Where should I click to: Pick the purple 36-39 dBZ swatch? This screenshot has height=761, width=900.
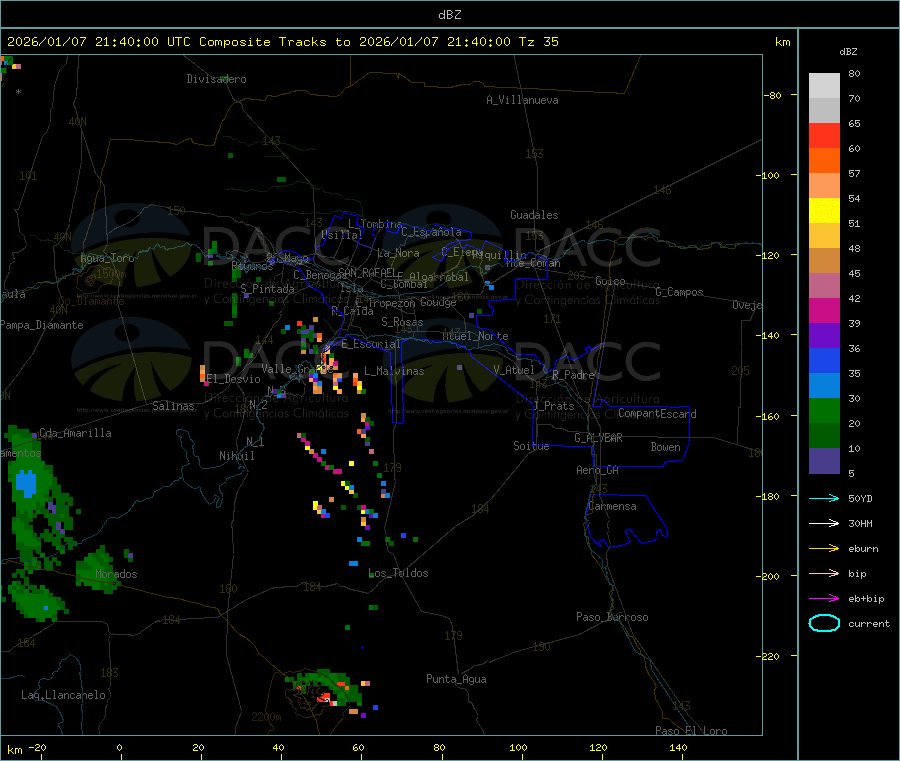(824, 336)
